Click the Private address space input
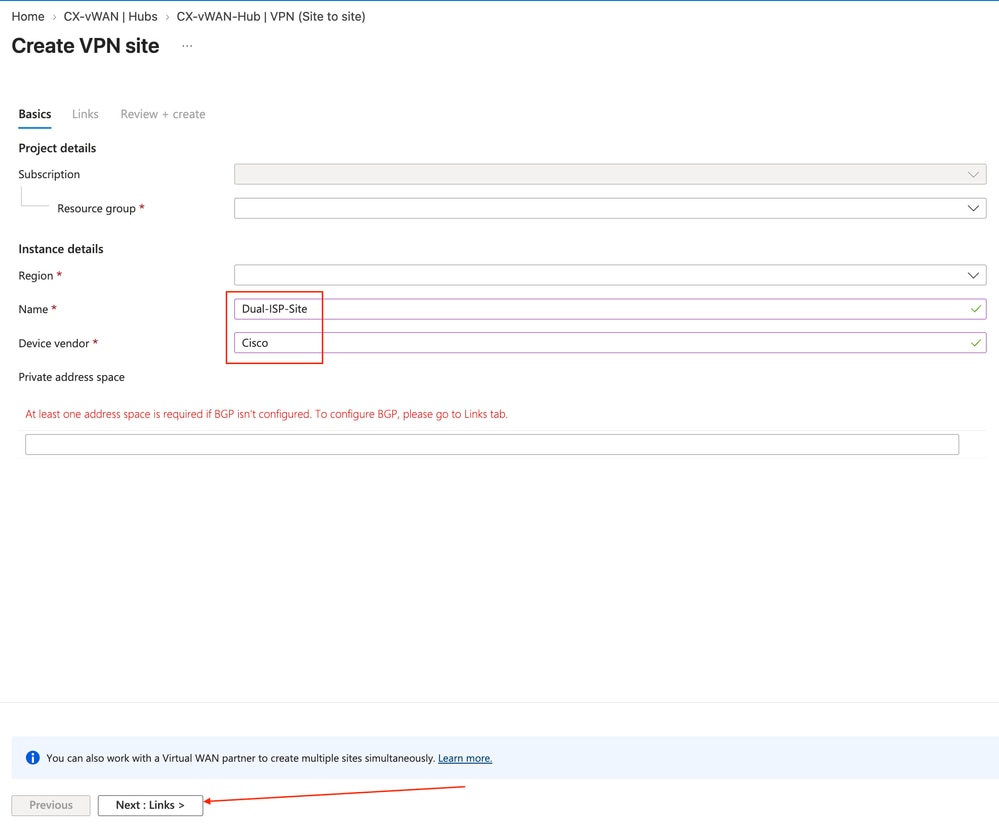This screenshot has width=999, height=829. click(x=492, y=444)
